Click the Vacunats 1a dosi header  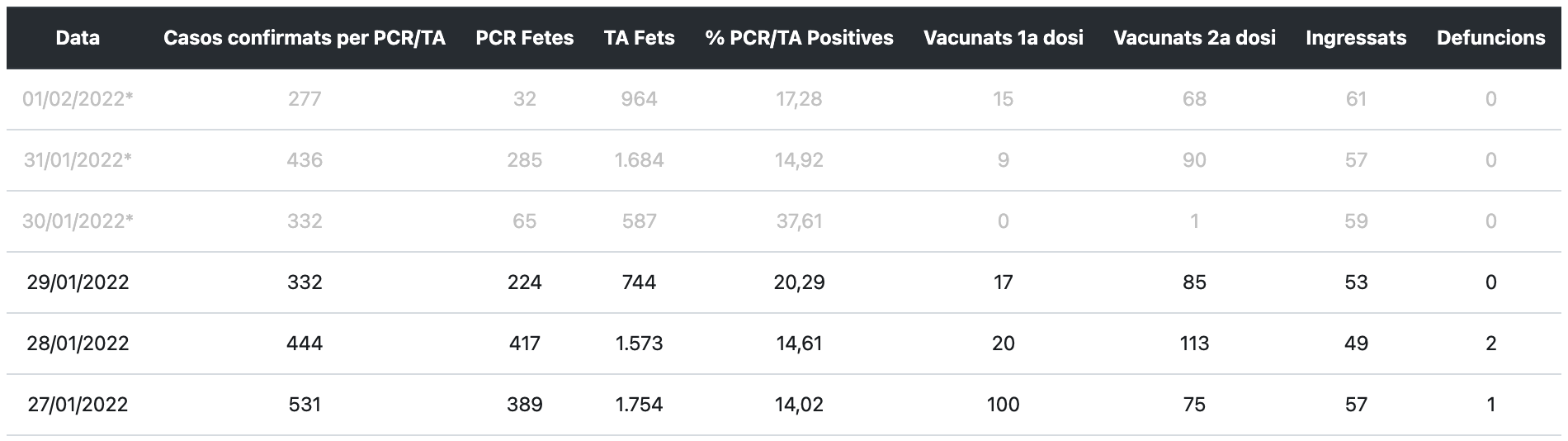(x=1003, y=38)
